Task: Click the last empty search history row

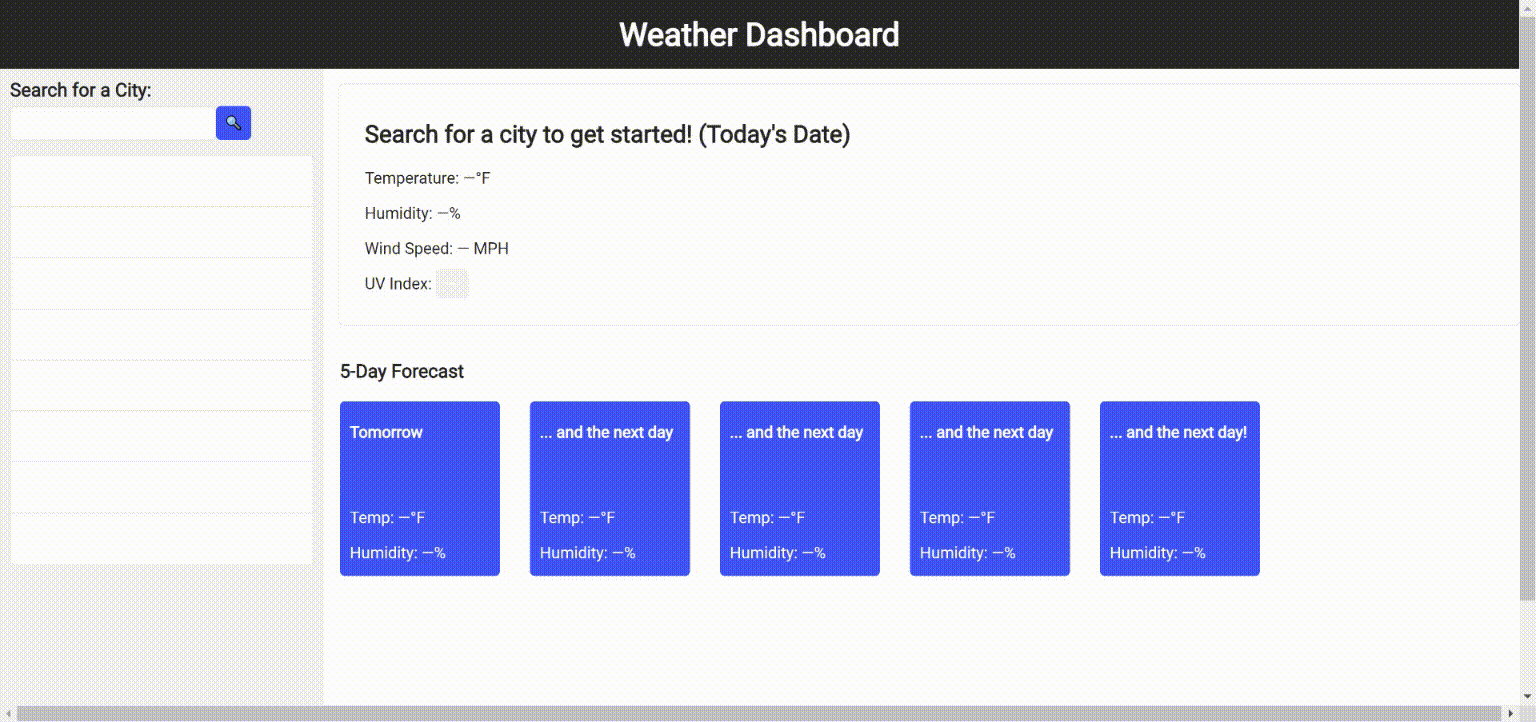Action: (161, 539)
